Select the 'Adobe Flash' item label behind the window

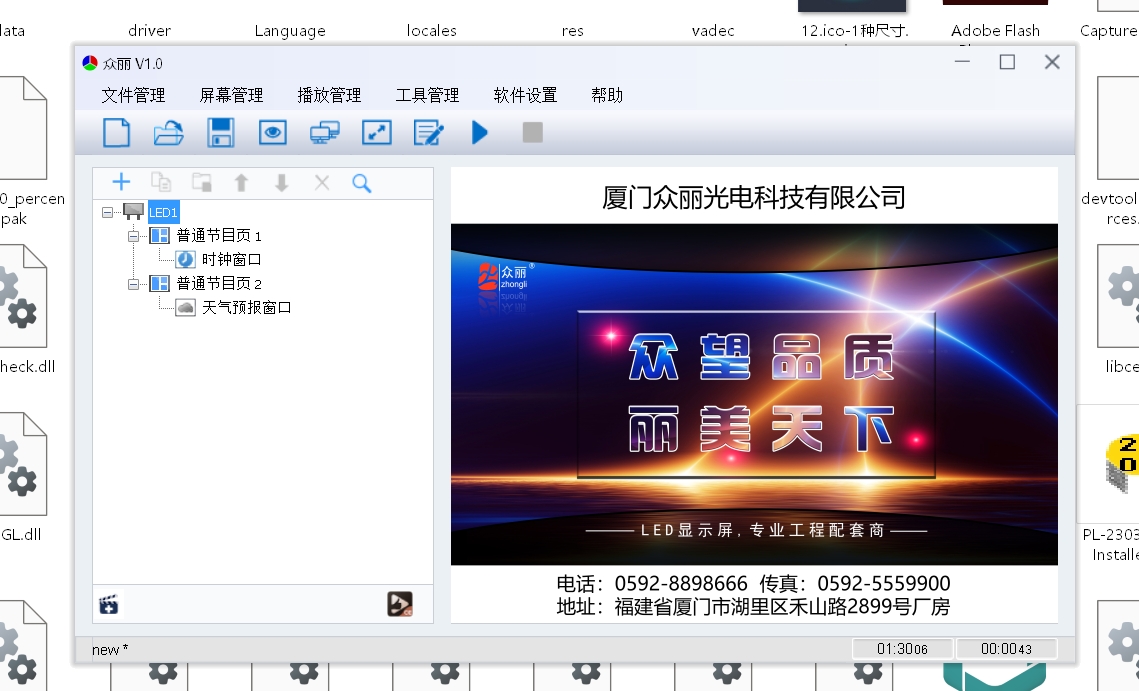tap(995, 31)
